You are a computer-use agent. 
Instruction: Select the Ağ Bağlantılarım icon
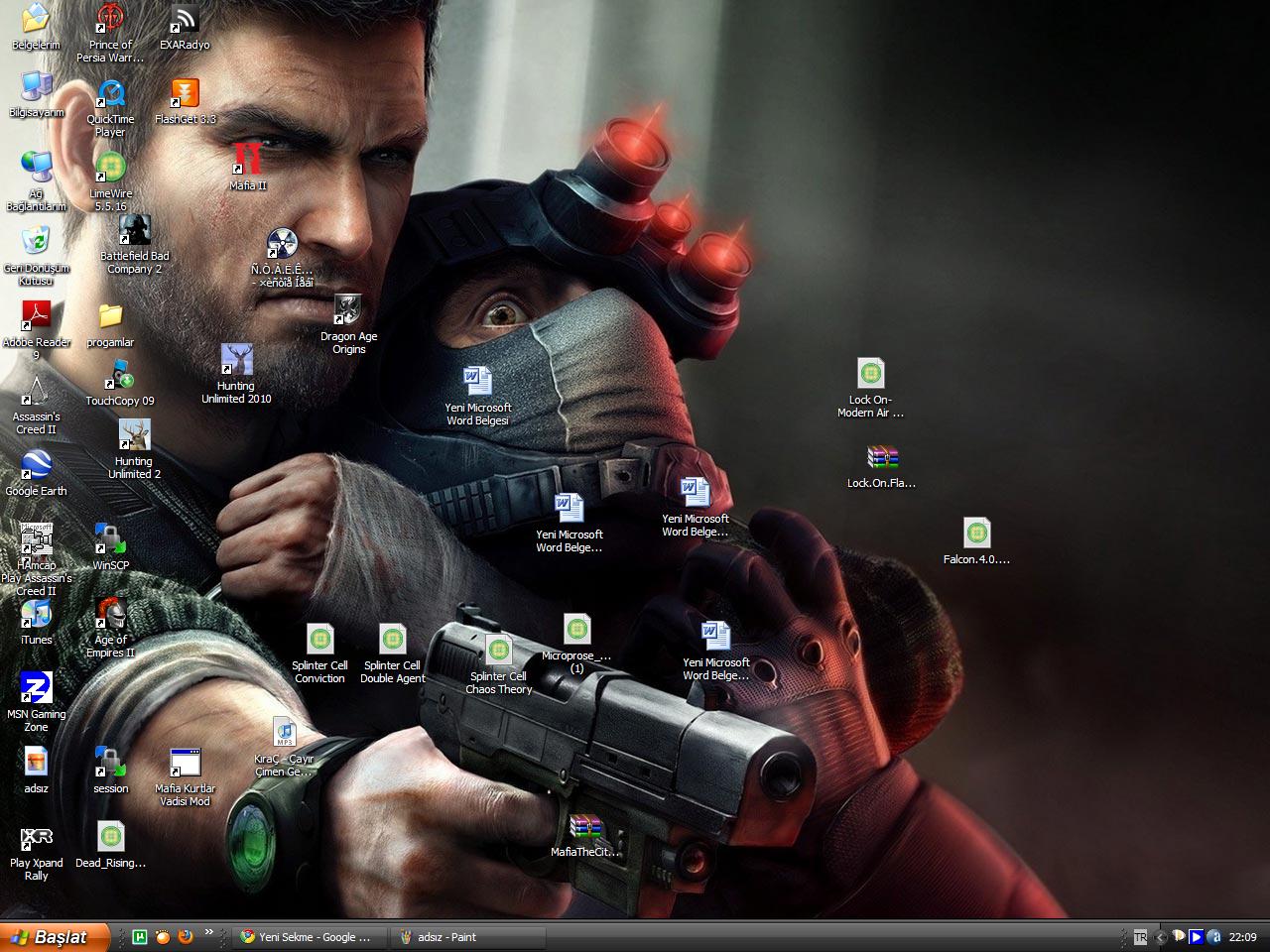pos(36,167)
